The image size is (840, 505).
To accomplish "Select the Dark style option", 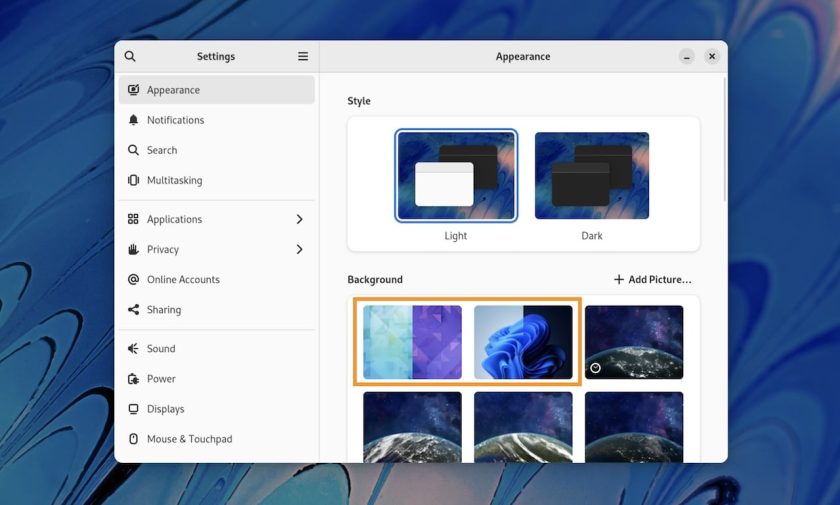I will coord(592,176).
